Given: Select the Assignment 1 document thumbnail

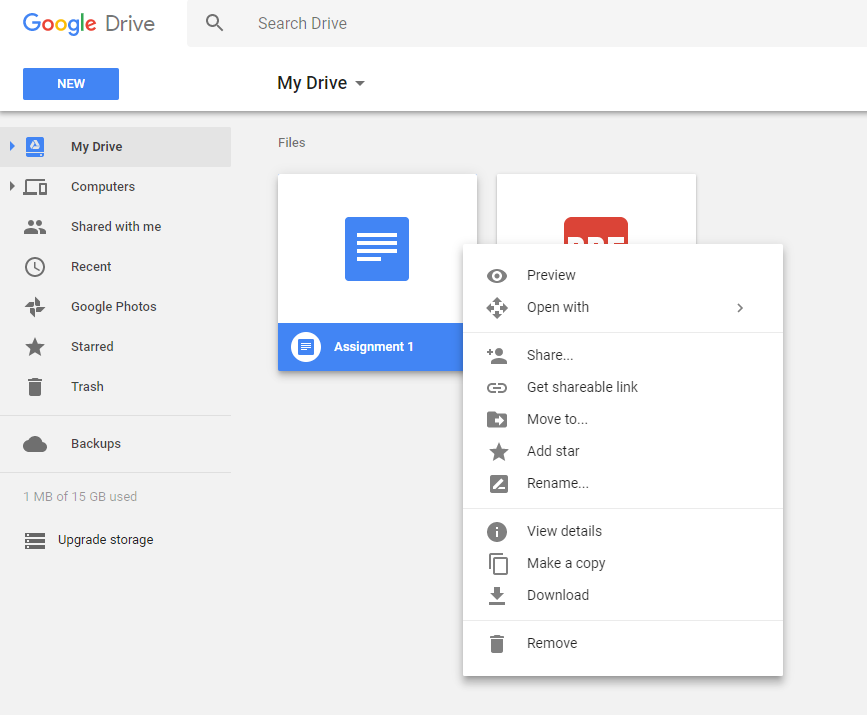Looking at the screenshot, I should 377,249.
